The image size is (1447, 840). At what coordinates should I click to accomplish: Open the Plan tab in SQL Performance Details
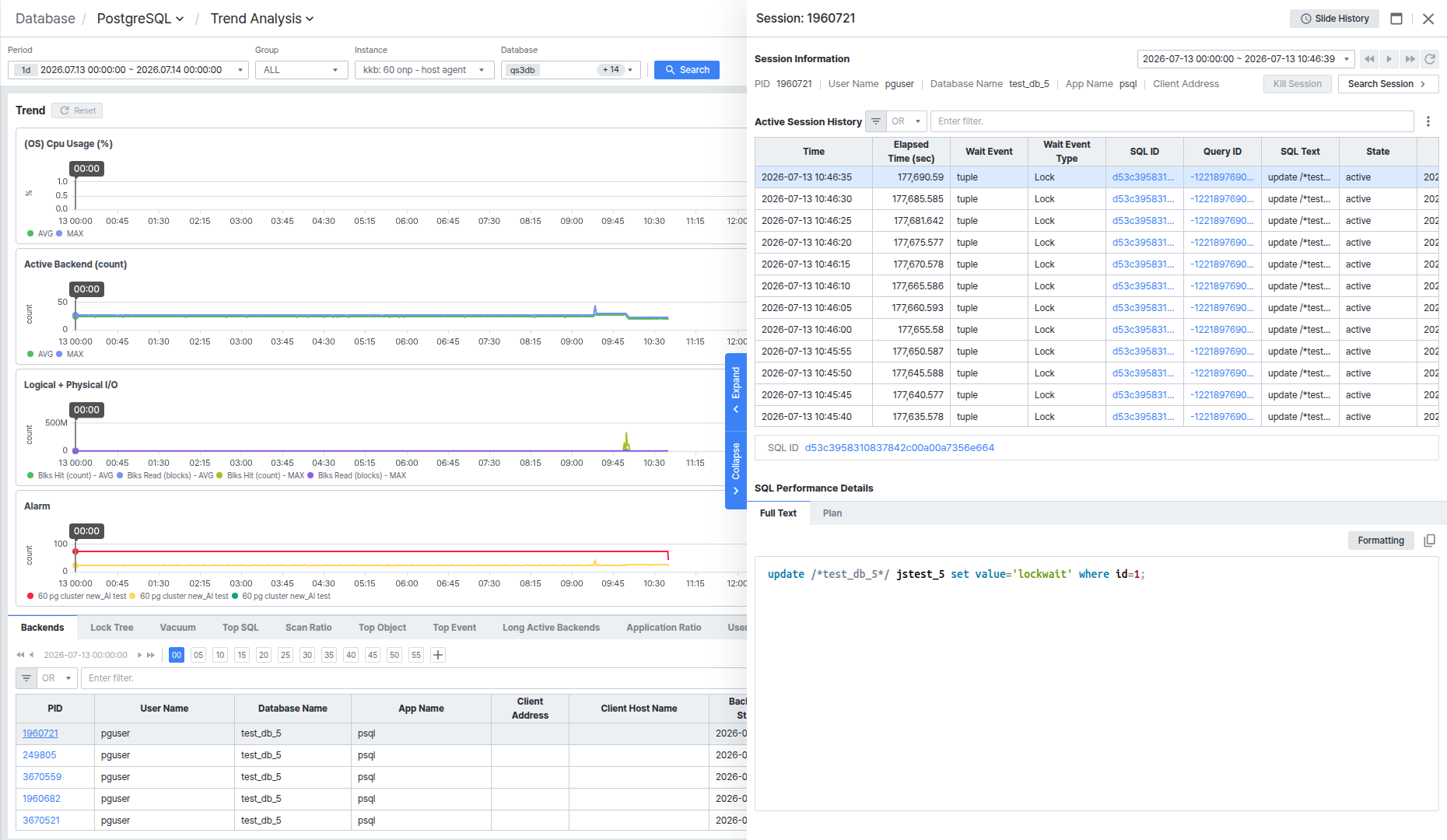832,513
